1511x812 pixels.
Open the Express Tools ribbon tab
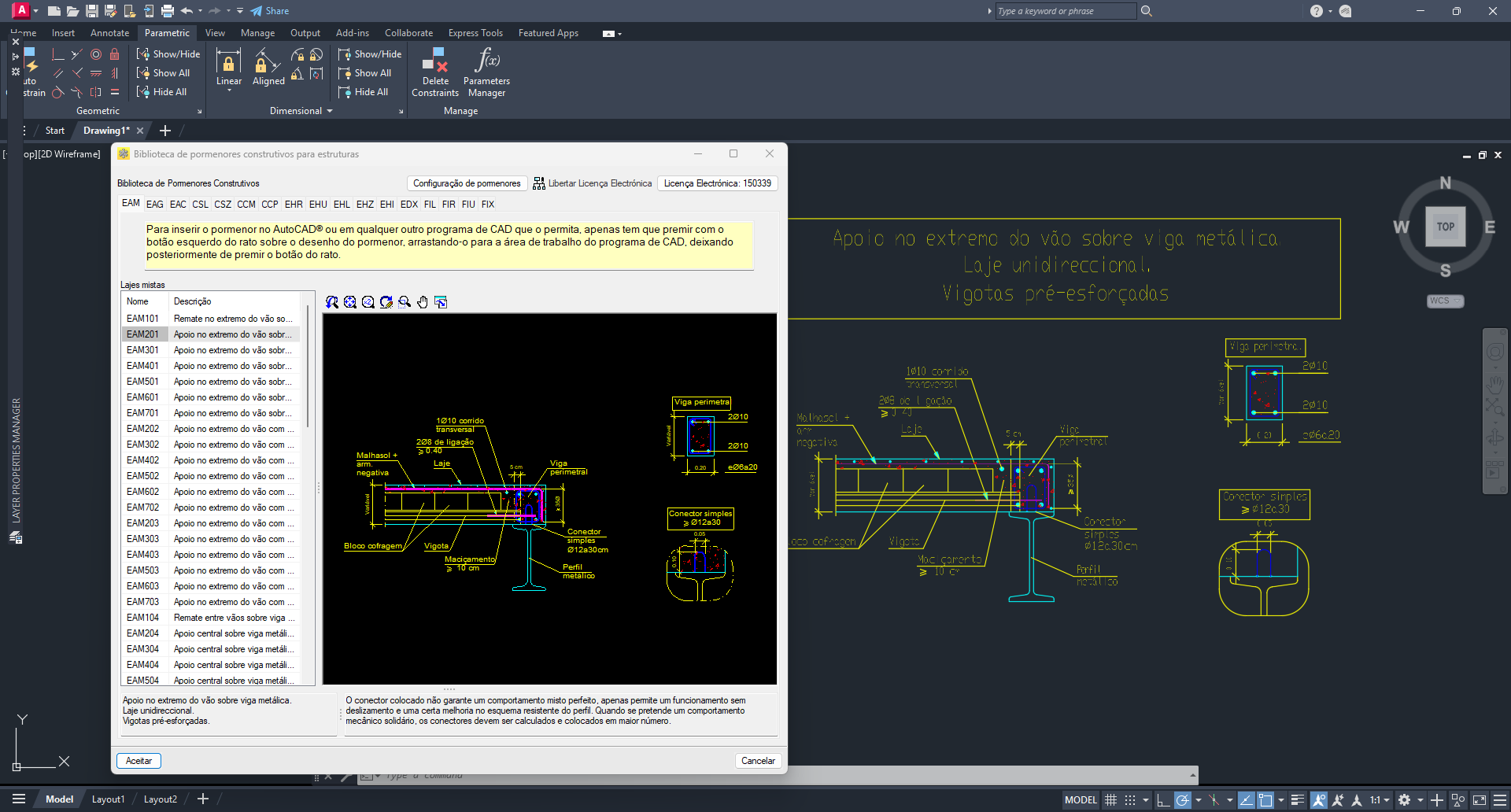[475, 33]
